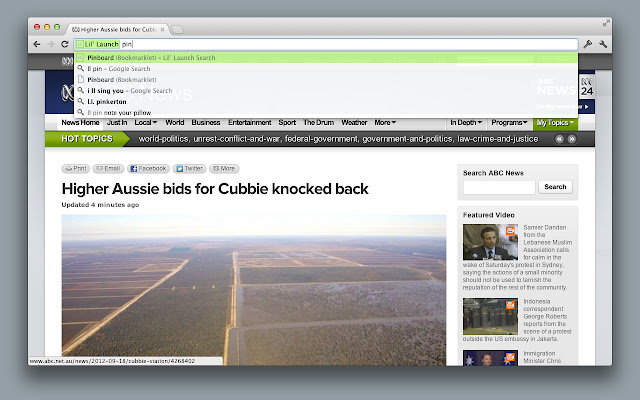Expand the More dropdown in navigation

click(385, 122)
